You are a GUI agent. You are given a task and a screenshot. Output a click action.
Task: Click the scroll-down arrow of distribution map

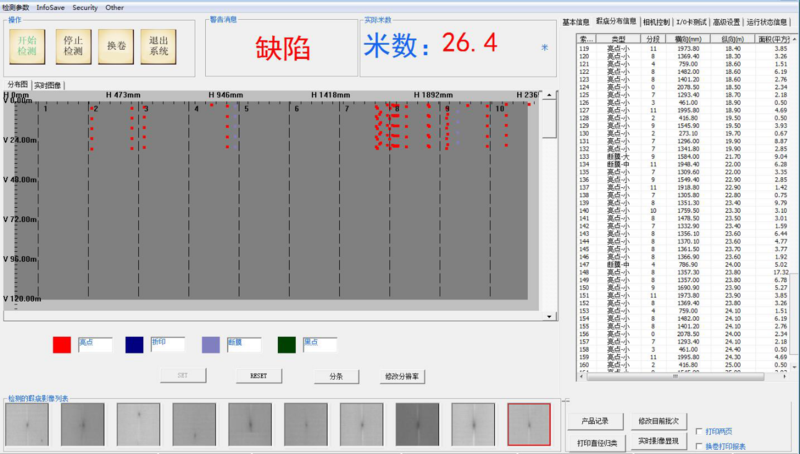click(x=548, y=316)
